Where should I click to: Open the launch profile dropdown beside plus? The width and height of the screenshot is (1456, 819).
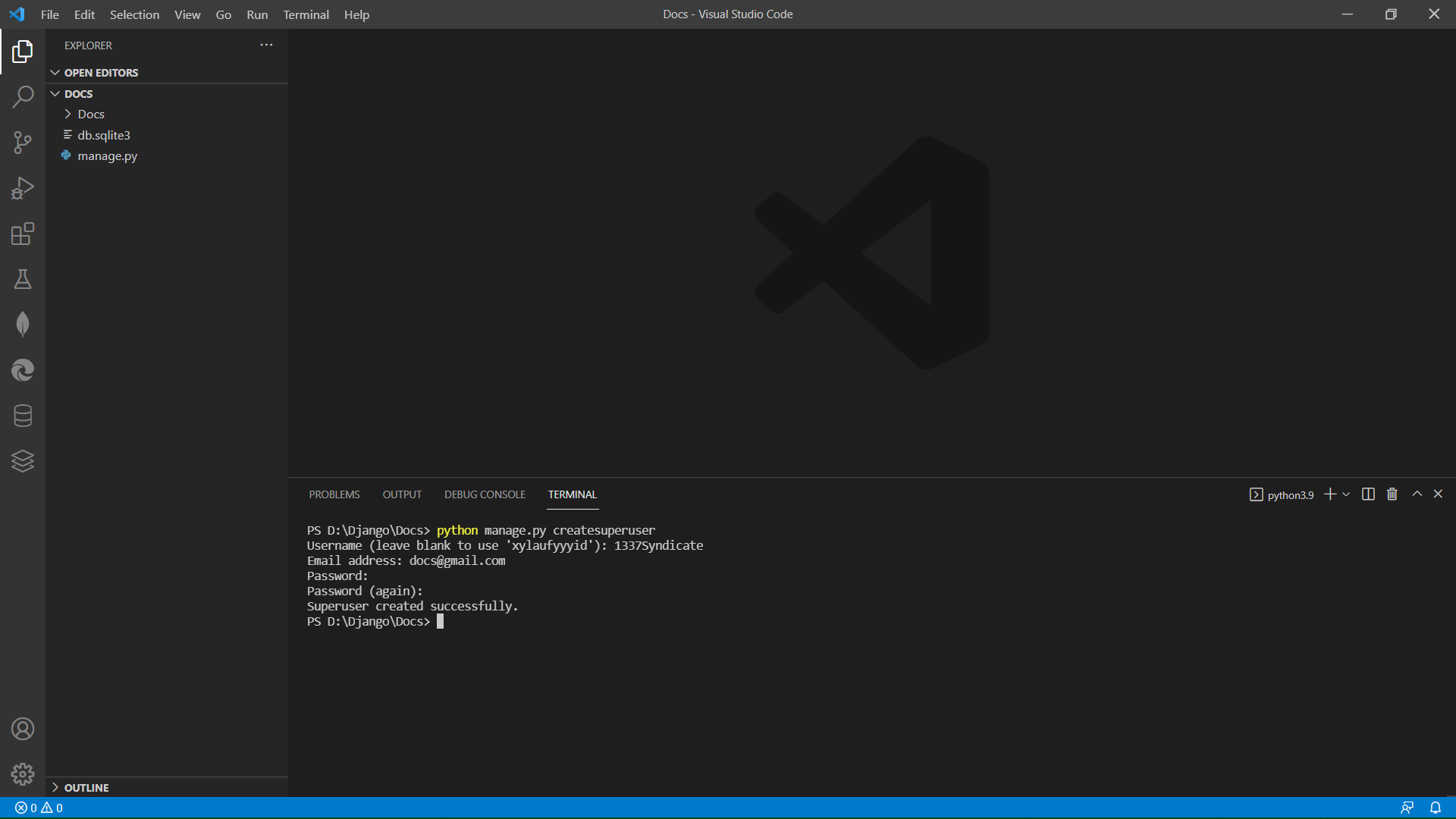(x=1346, y=494)
